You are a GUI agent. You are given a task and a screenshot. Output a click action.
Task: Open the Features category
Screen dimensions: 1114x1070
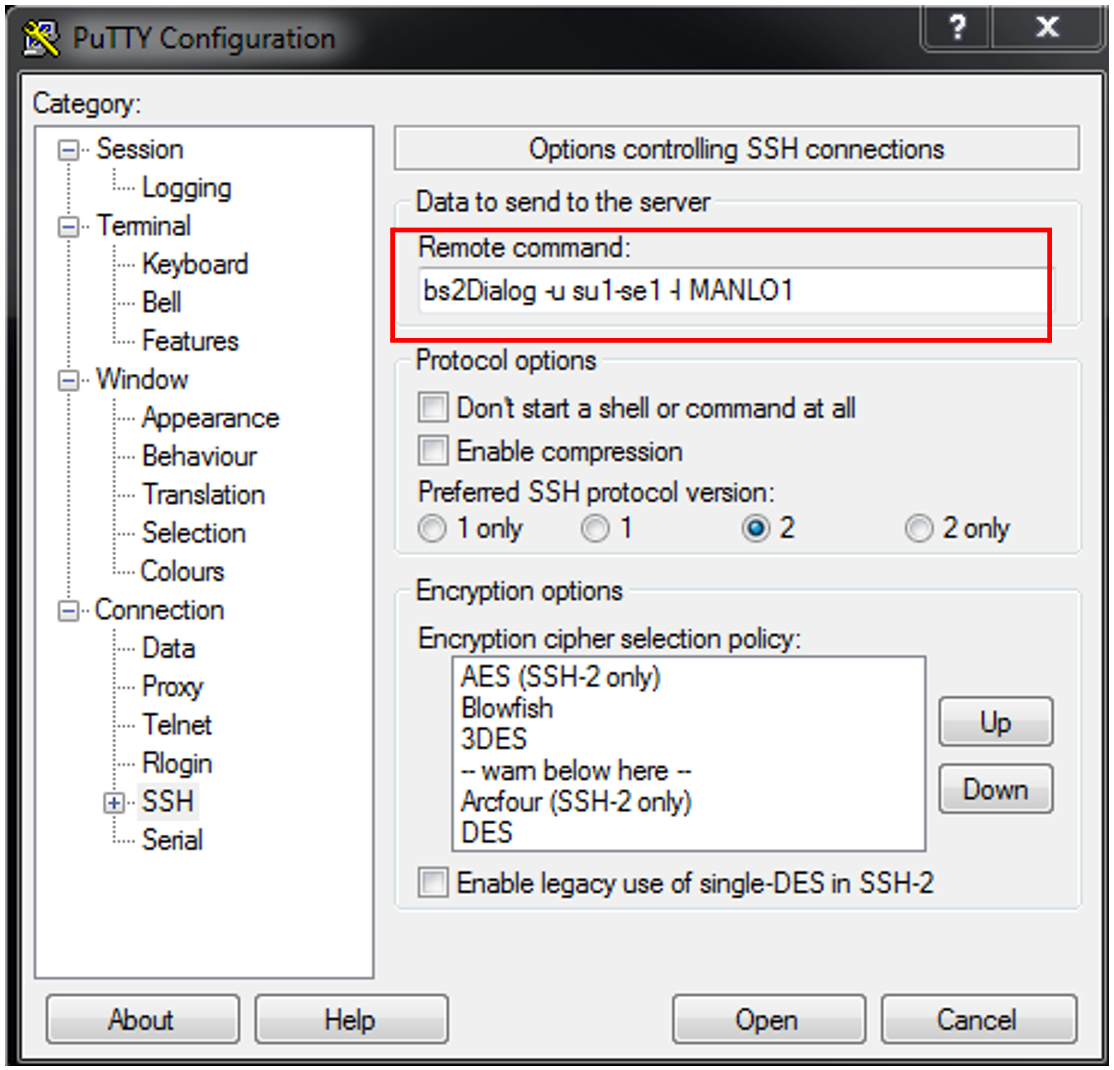[190, 341]
